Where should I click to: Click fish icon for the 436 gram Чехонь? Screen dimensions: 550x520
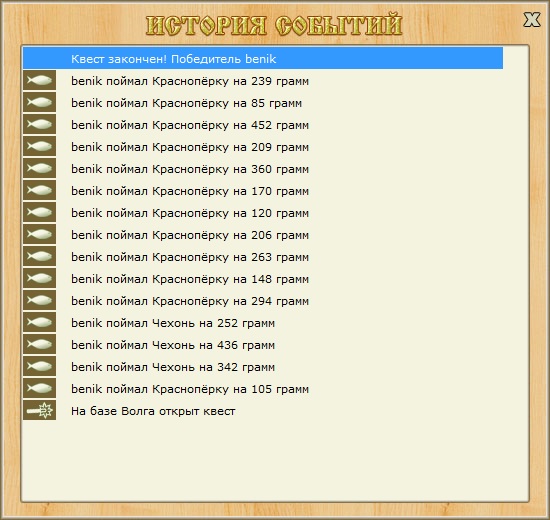(39, 344)
